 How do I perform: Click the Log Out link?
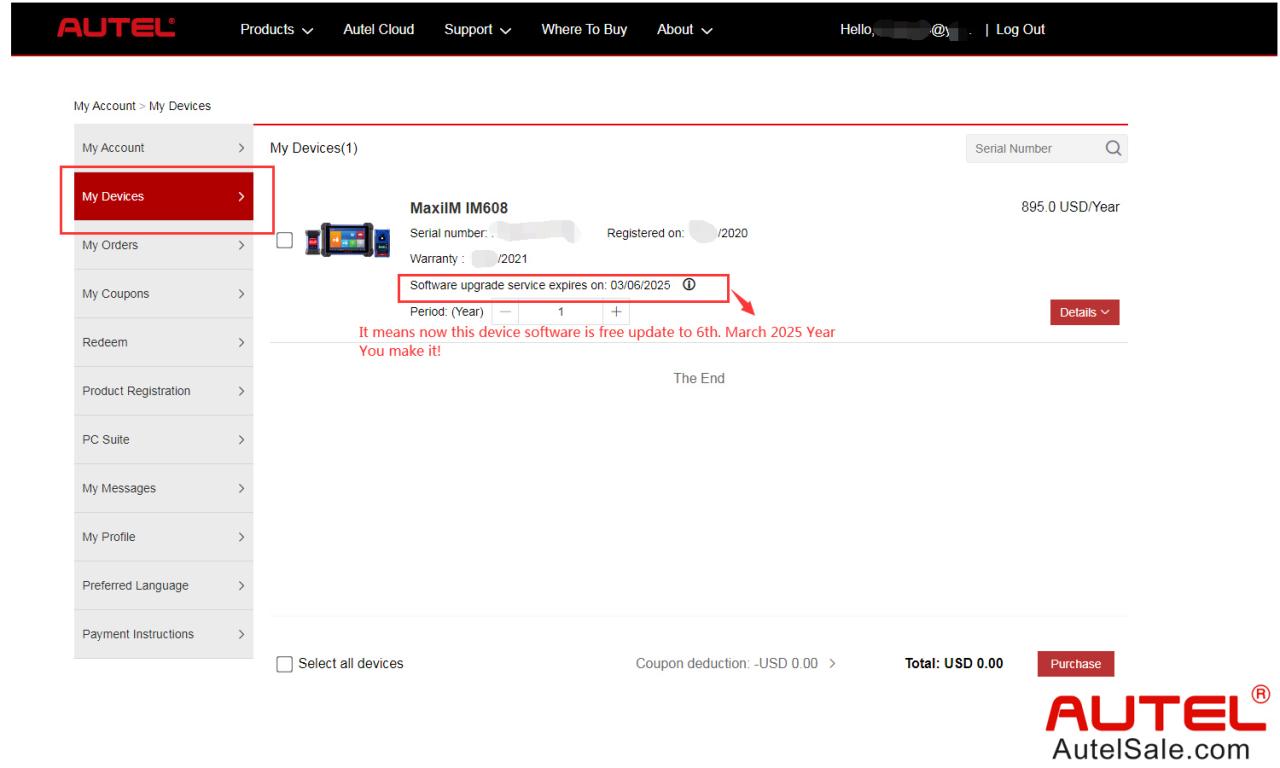pyautogui.click(x=1020, y=29)
